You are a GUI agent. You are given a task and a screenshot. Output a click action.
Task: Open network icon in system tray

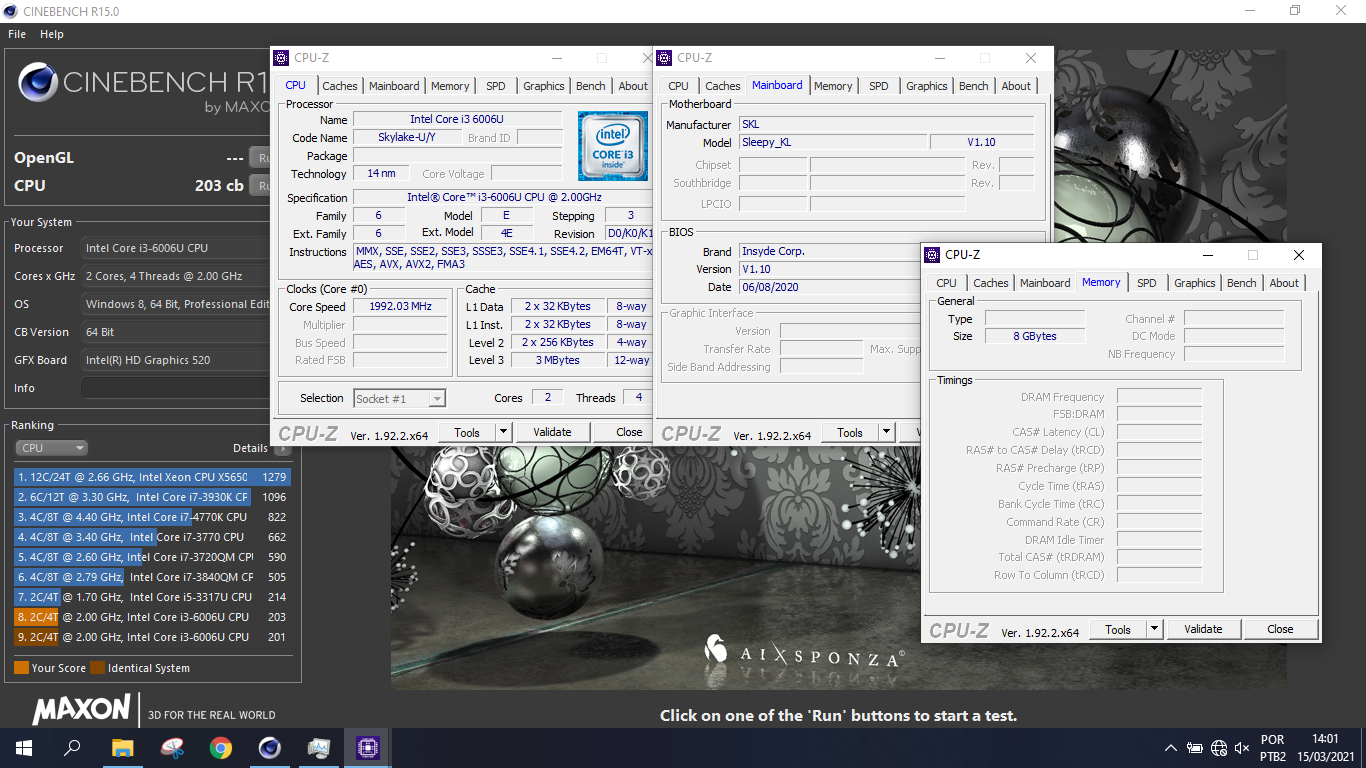tap(1218, 748)
